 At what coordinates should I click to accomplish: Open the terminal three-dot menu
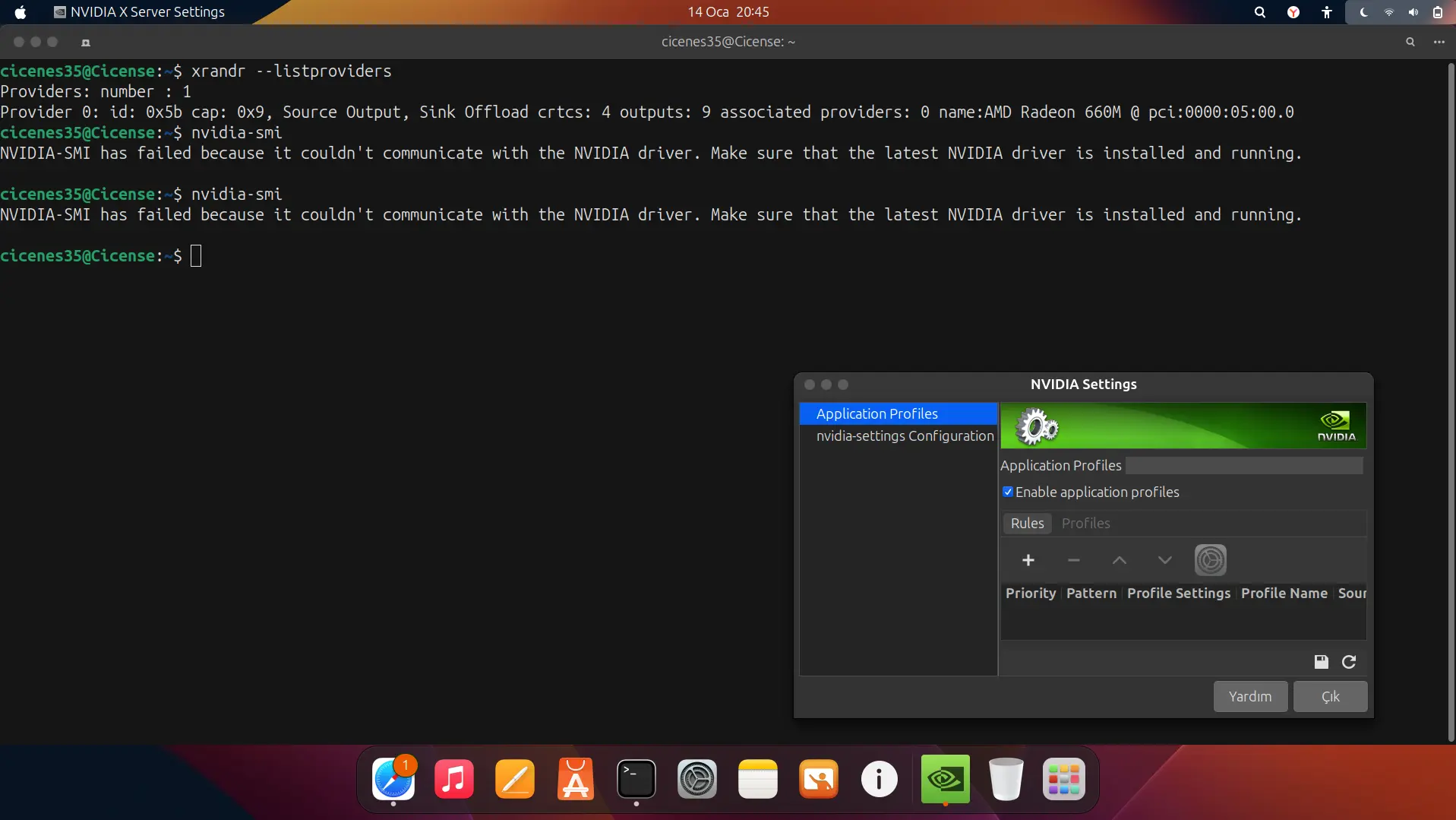(x=1439, y=42)
